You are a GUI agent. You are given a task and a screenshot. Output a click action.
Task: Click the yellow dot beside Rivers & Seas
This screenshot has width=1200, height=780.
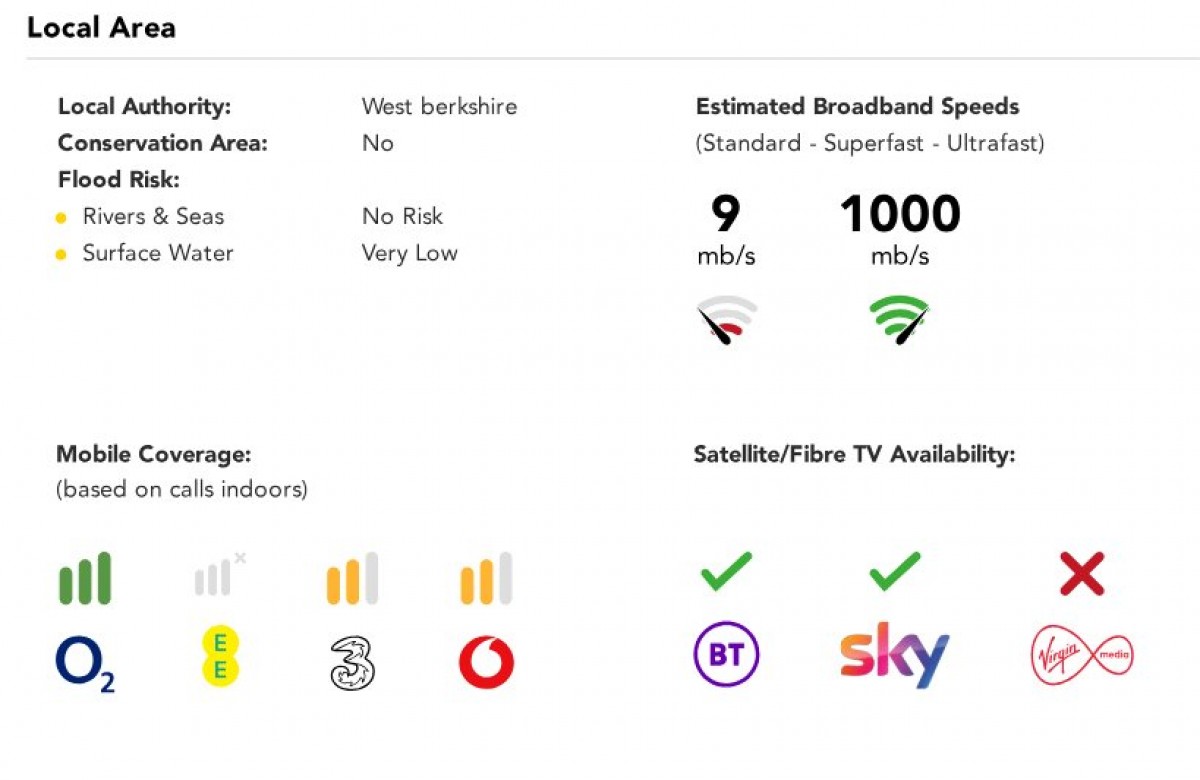click(61, 218)
